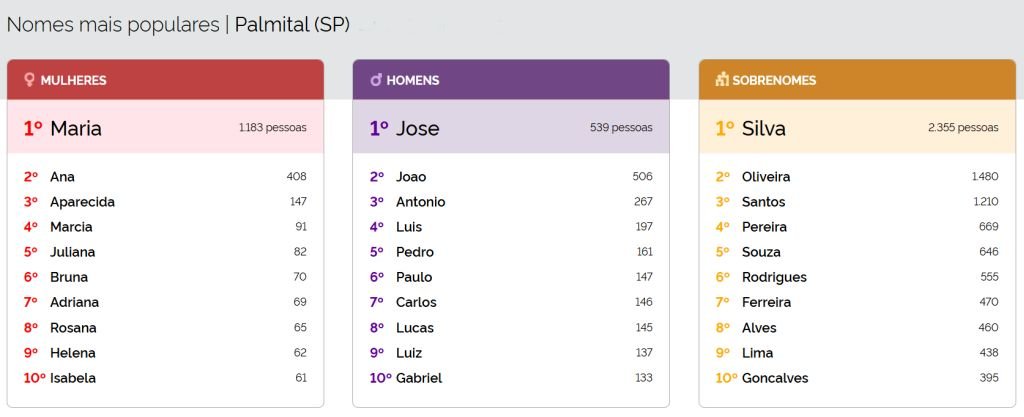Click the name Joao in men's list
Viewport: 1024px width, 417px height.
pos(411,177)
